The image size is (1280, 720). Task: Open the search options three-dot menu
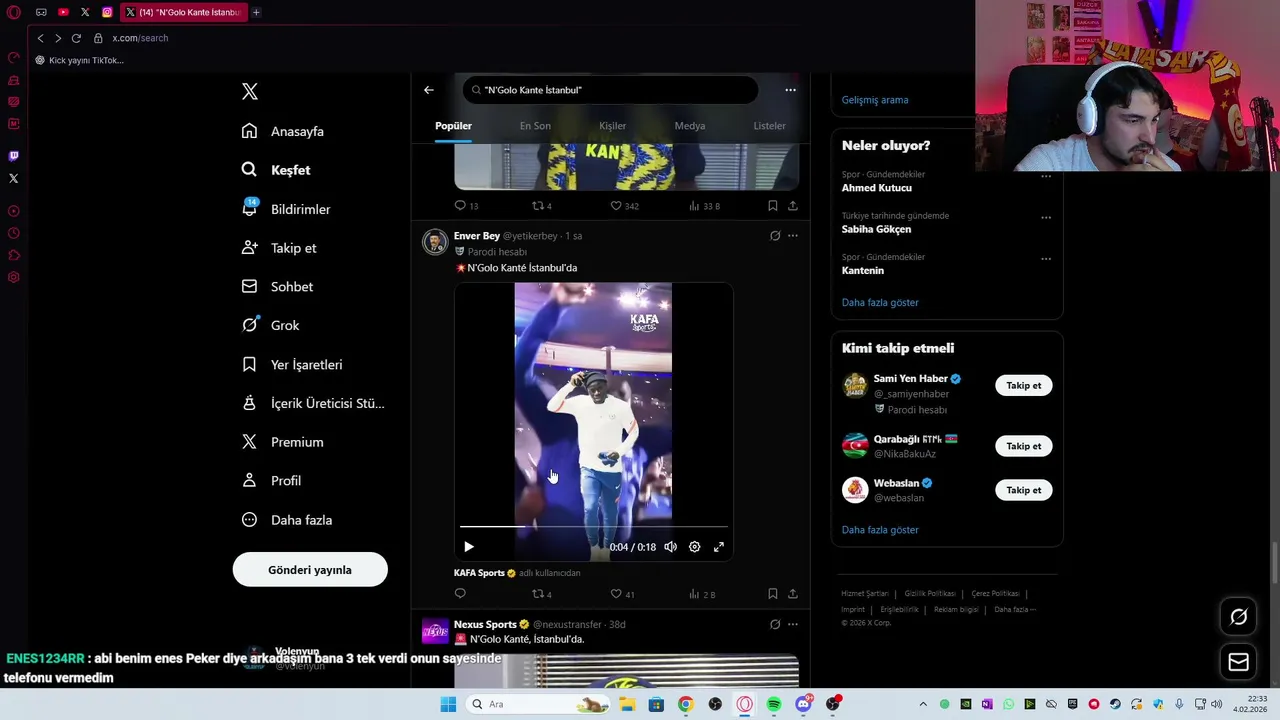(790, 90)
